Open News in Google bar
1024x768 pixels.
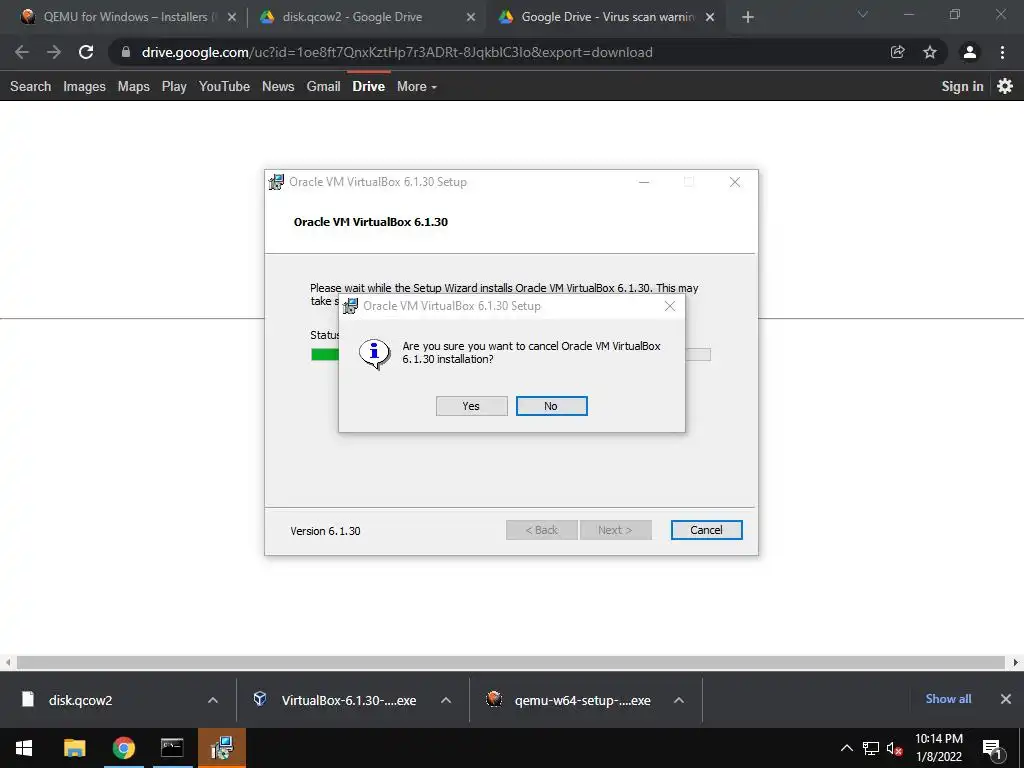pos(278,86)
